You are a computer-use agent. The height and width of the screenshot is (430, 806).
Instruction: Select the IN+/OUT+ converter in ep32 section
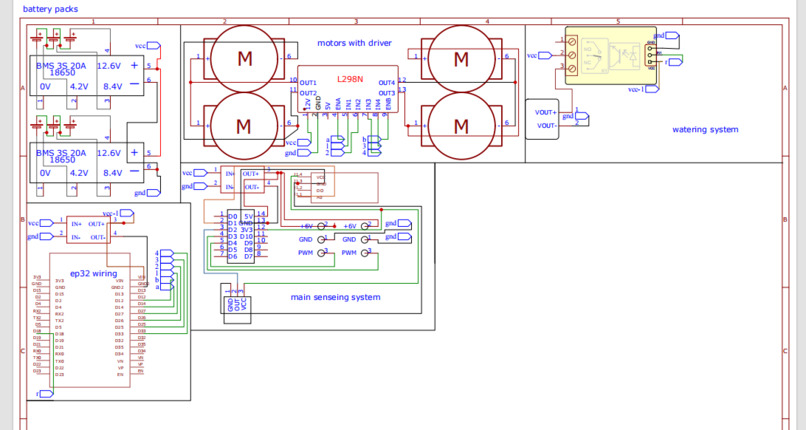point(88,230)
